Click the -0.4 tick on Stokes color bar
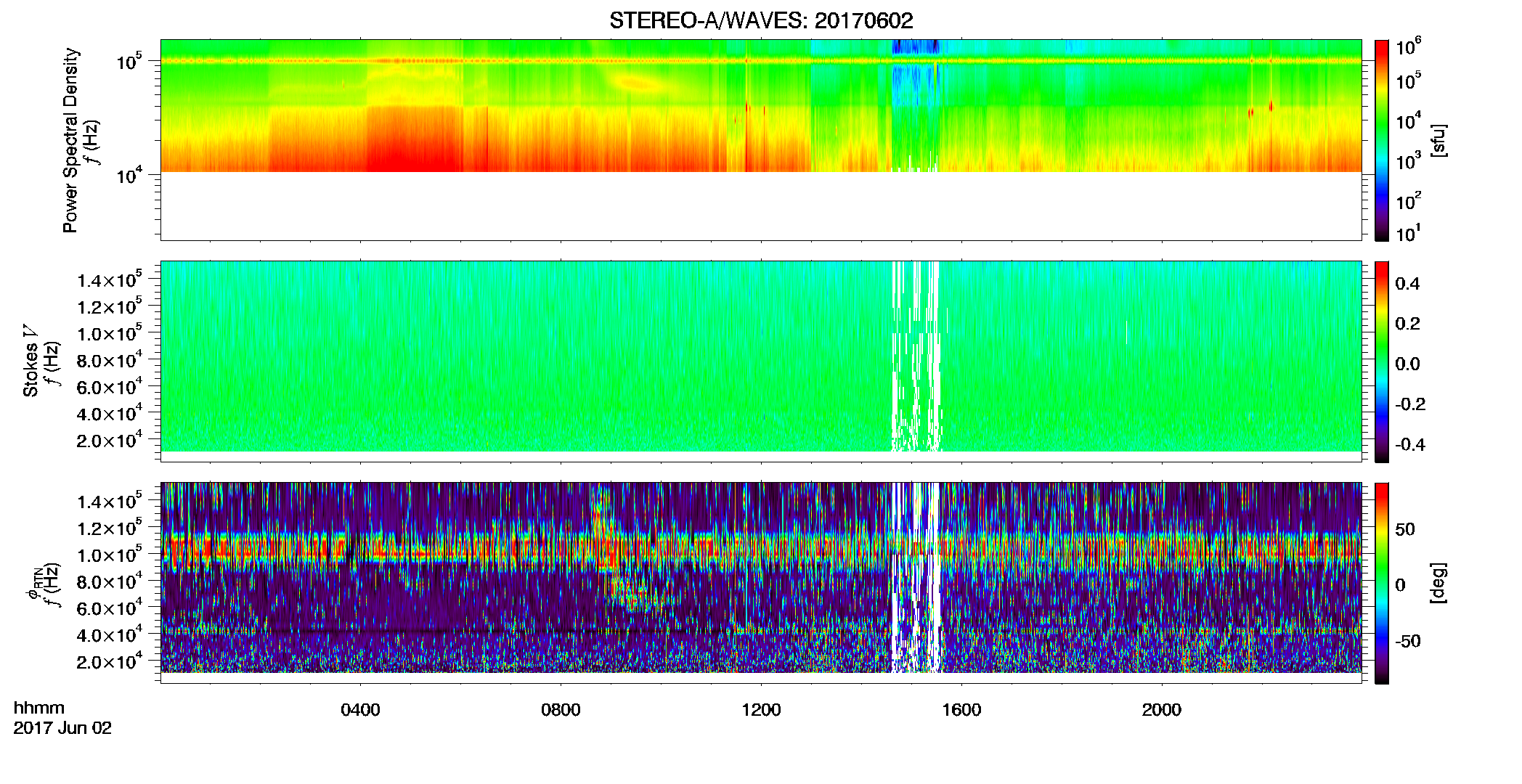Screen dimensions: 1522x784 [1410, 444]
